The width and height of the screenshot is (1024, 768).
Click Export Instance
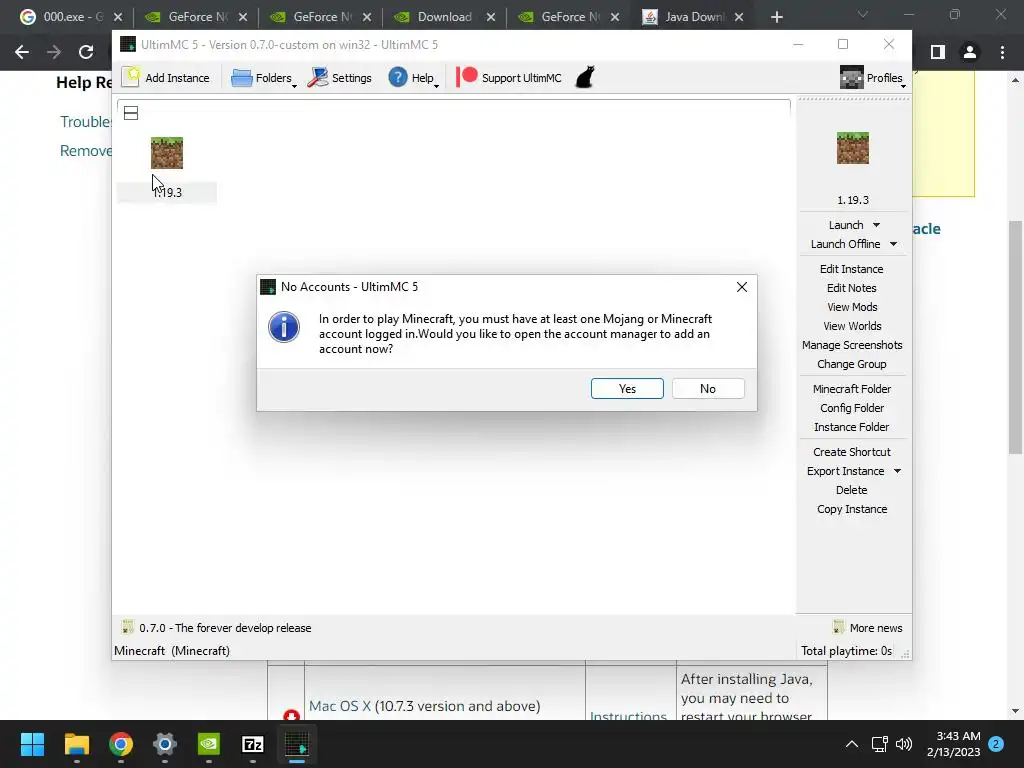[845, 471]
